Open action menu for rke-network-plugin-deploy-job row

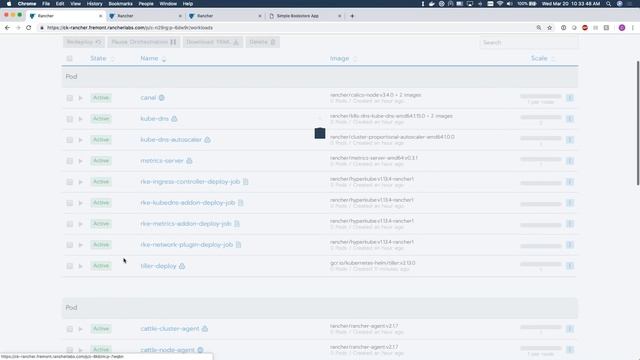tap(570, 245)
